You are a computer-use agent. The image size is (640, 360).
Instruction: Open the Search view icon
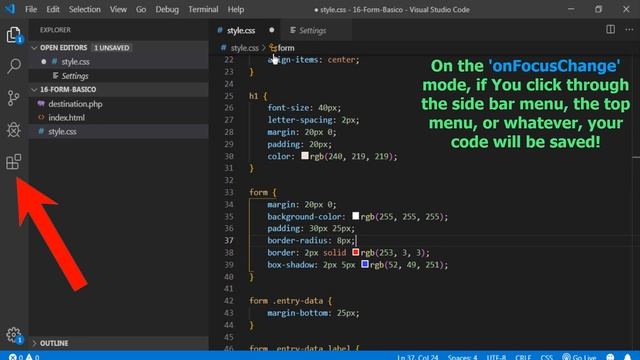pos(14,66)
